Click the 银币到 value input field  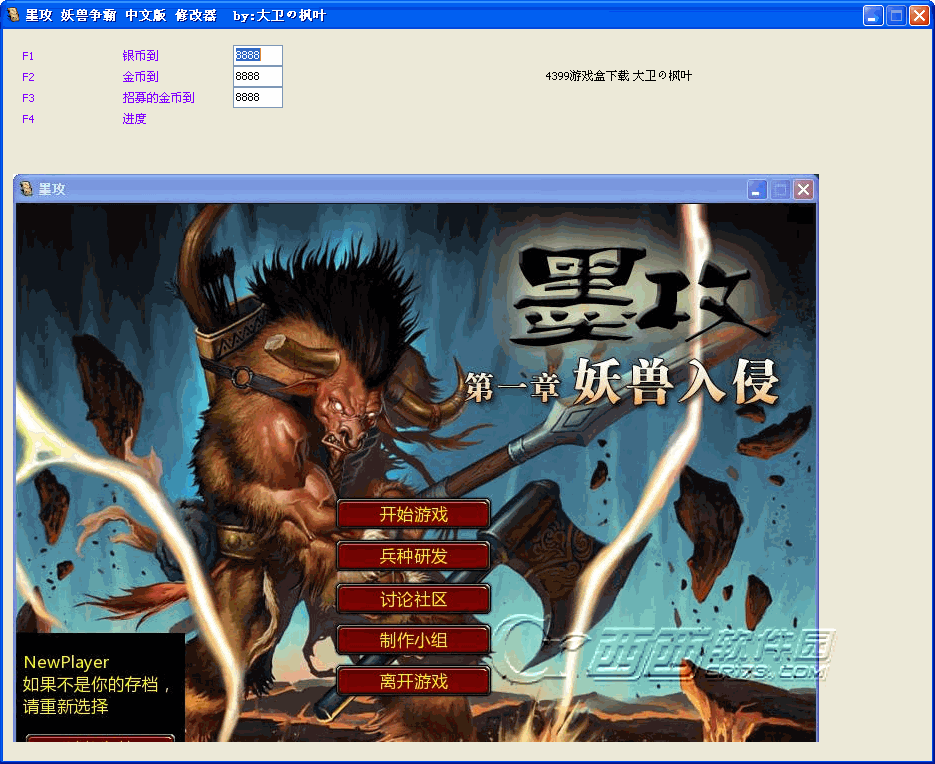point(258,55)
